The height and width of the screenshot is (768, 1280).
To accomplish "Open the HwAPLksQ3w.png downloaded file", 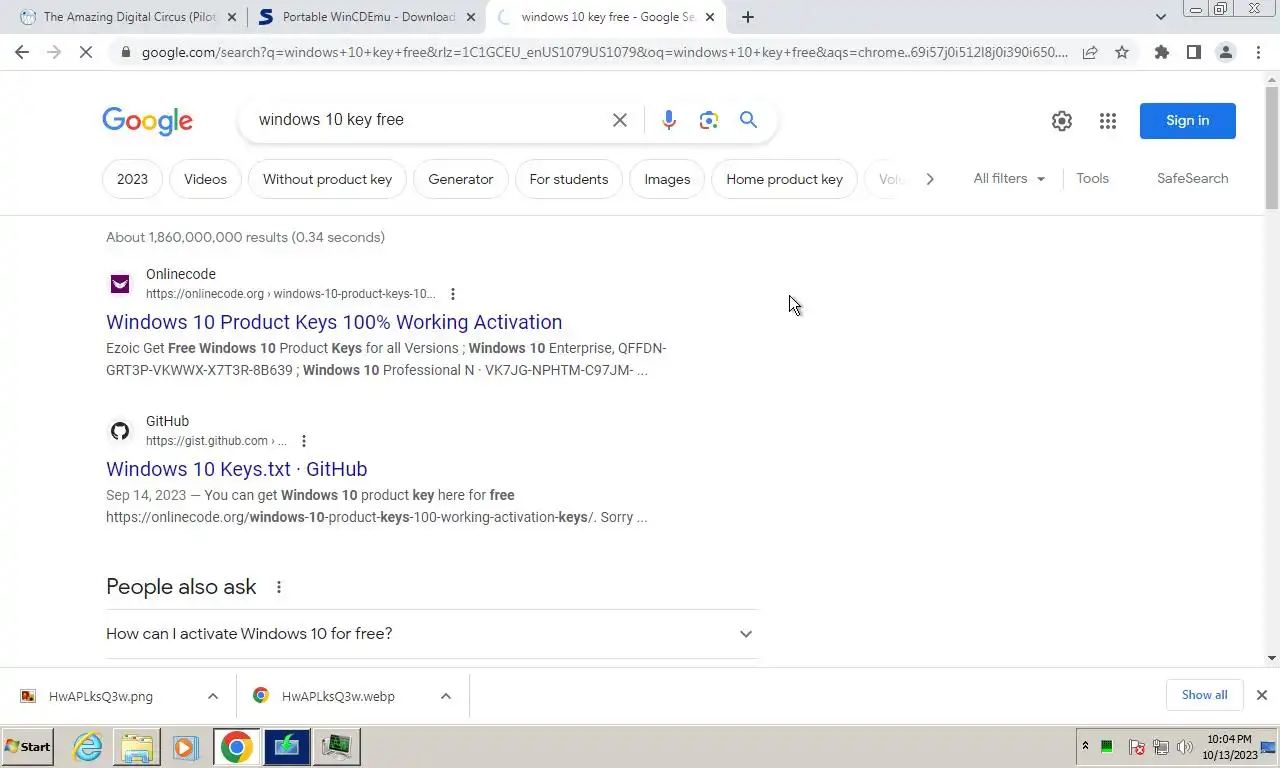I will tap(100, 696).
